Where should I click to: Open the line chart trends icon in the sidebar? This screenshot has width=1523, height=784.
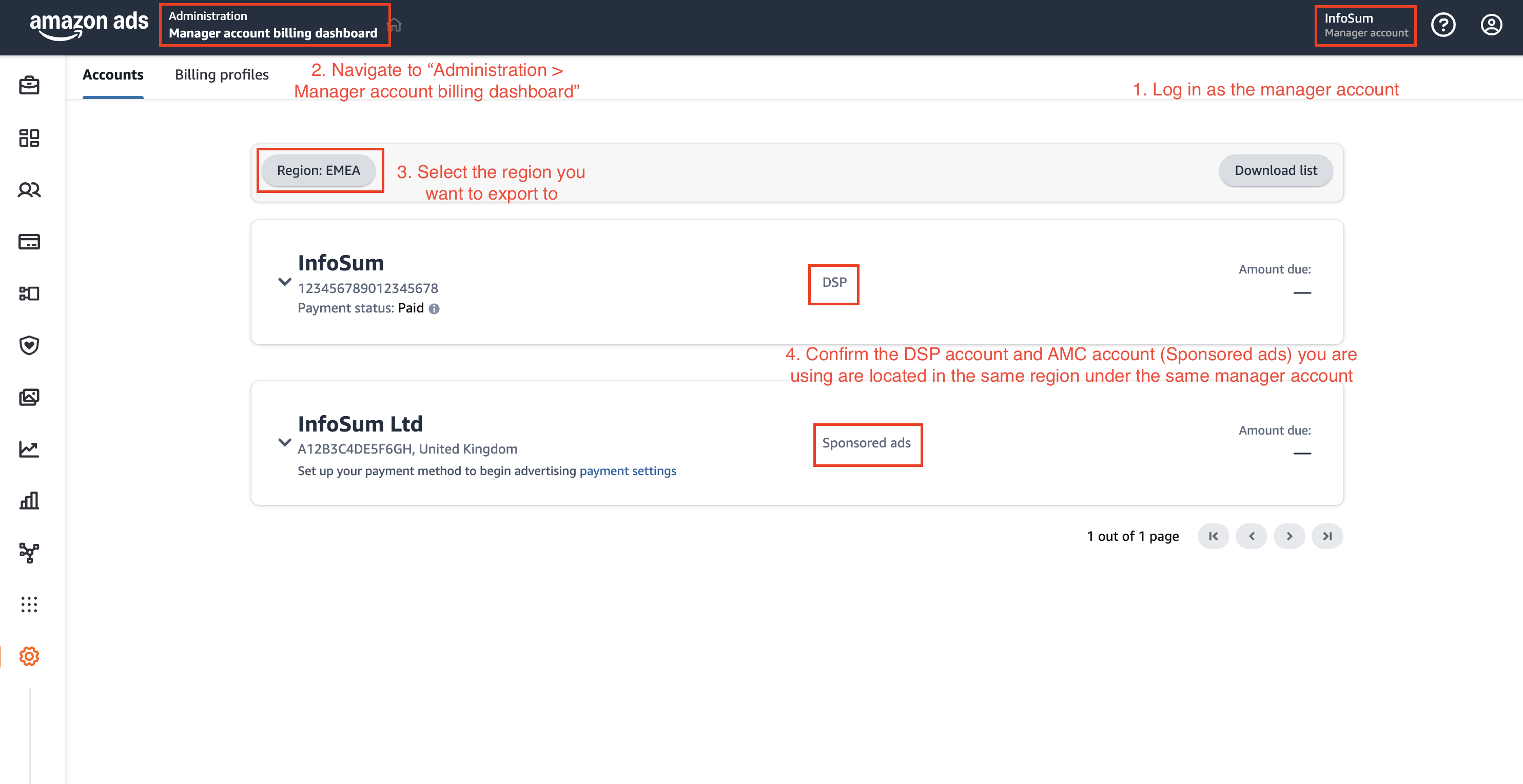(x=29, y=449)
